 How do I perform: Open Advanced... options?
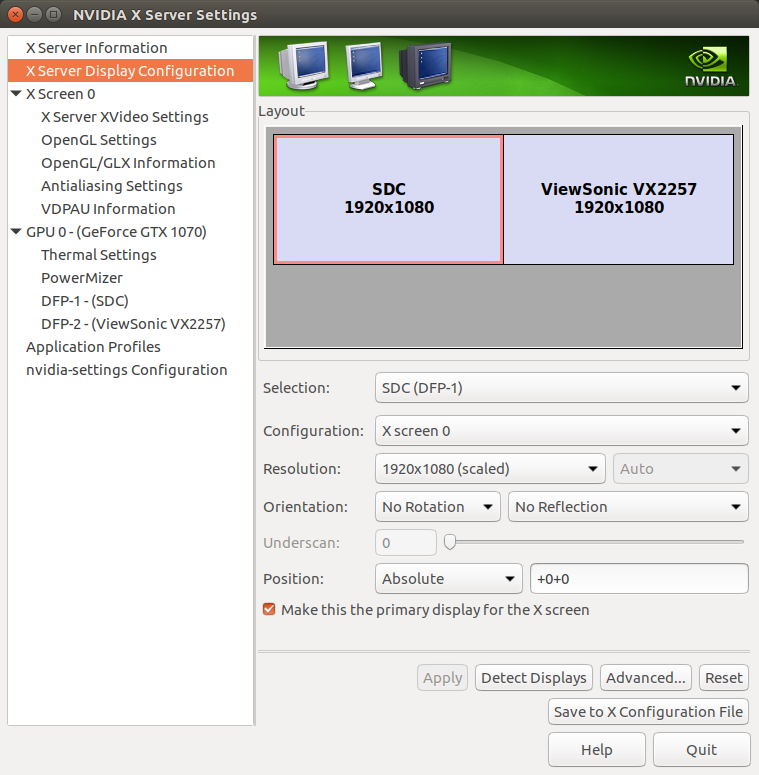pyautogui.click(x=646, y=678)
